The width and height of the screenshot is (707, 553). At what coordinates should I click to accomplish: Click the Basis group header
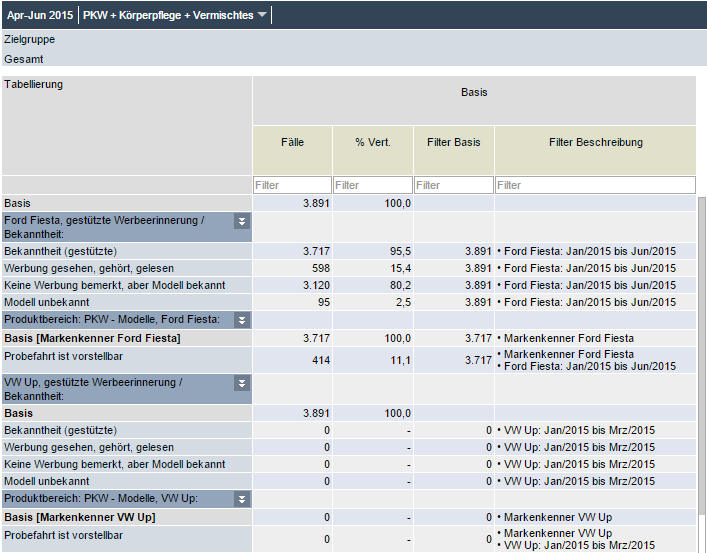click(474, 100)
